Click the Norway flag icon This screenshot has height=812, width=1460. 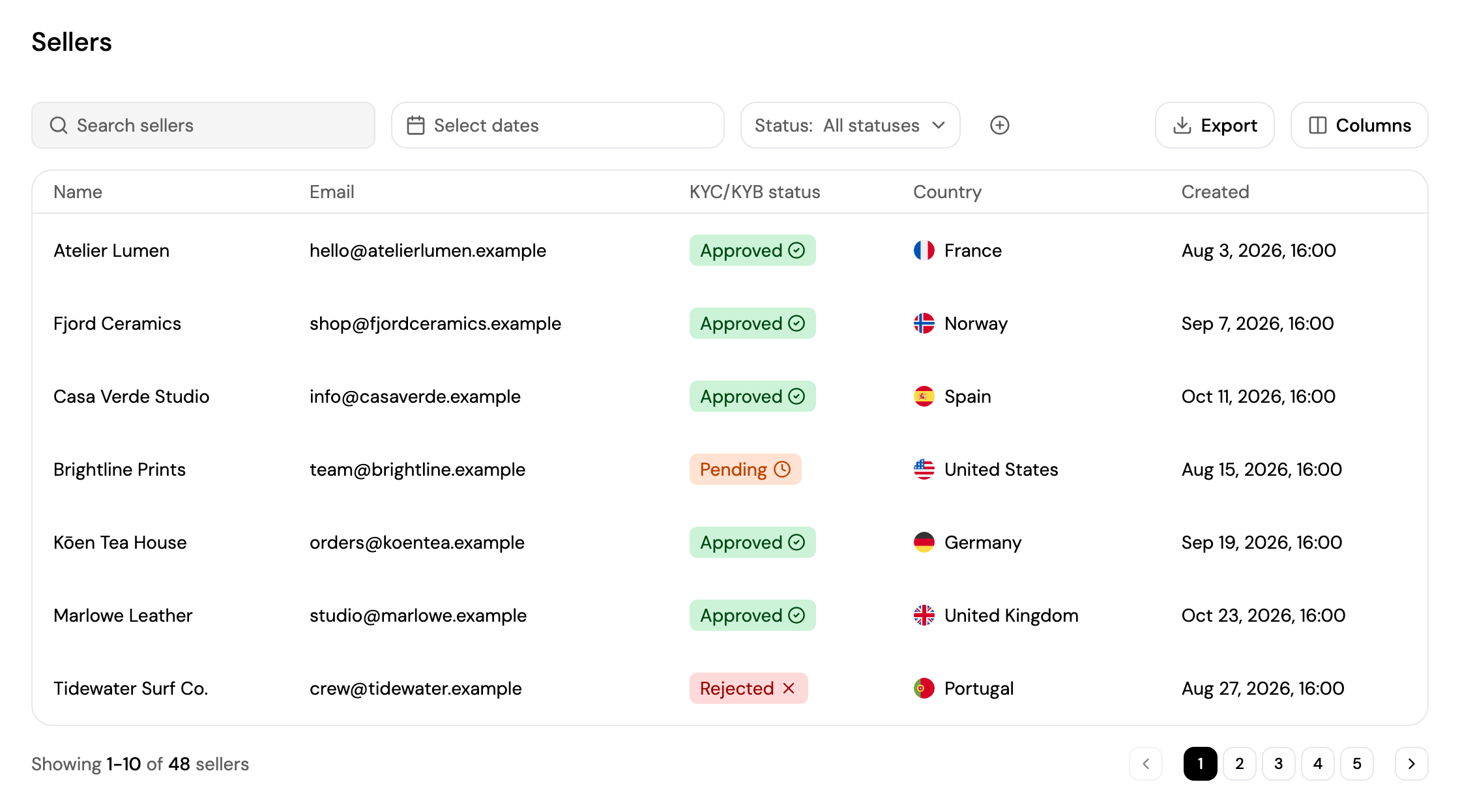(x=924, y=323)
